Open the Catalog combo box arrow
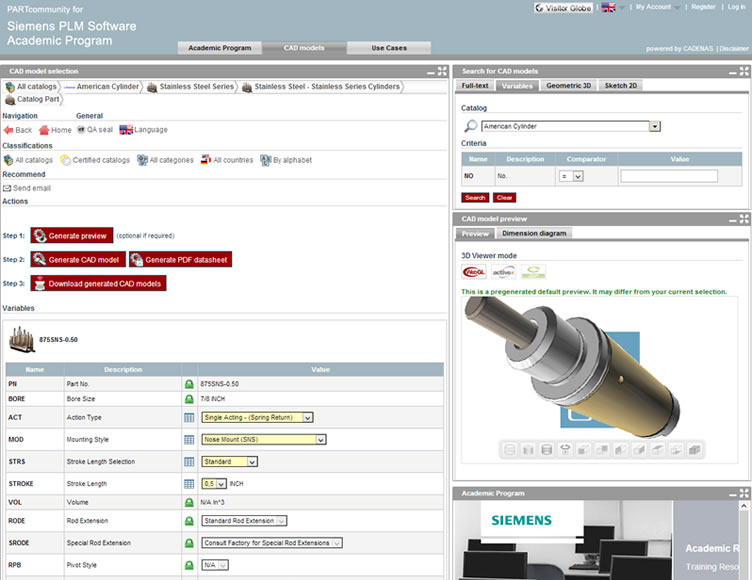752x580 pixels. [x=655, y=126]
